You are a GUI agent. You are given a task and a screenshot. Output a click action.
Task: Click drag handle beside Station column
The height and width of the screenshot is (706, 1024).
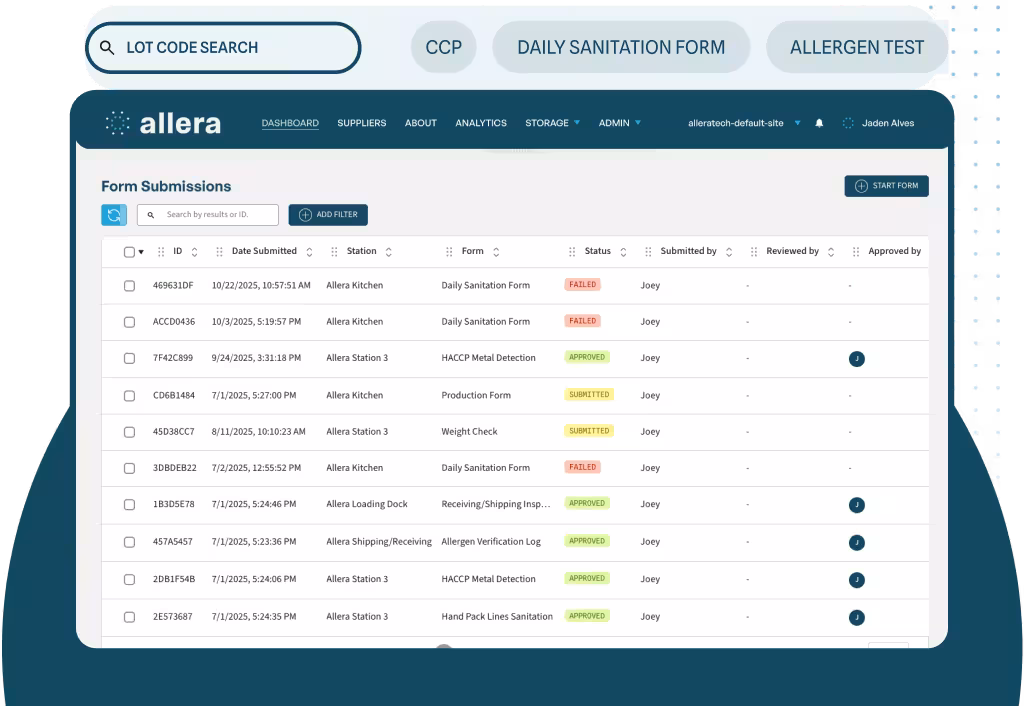(x=334, y=251)
